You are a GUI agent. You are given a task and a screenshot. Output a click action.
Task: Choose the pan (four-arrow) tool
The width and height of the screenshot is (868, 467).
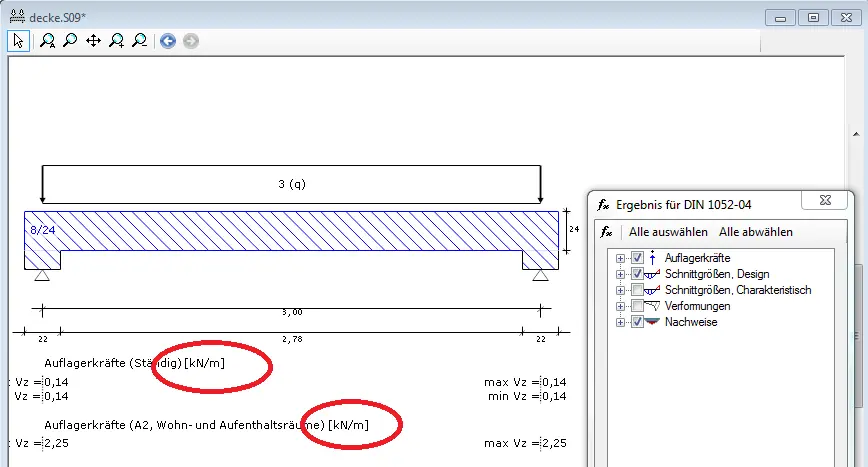click(94, 41)
